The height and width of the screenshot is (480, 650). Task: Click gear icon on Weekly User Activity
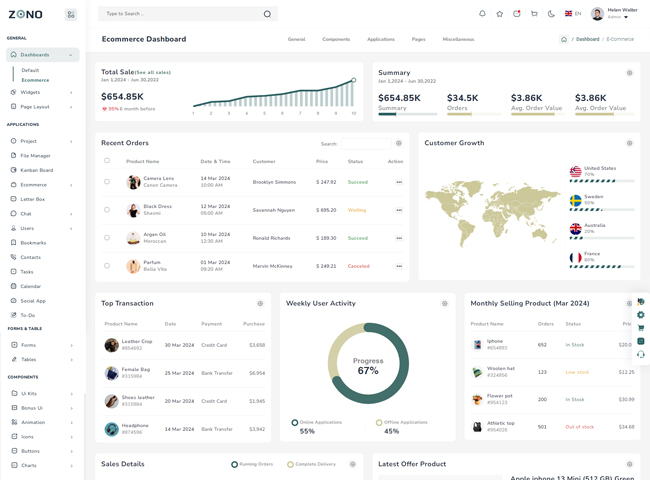pyautogui.click(x=445, y=303)
